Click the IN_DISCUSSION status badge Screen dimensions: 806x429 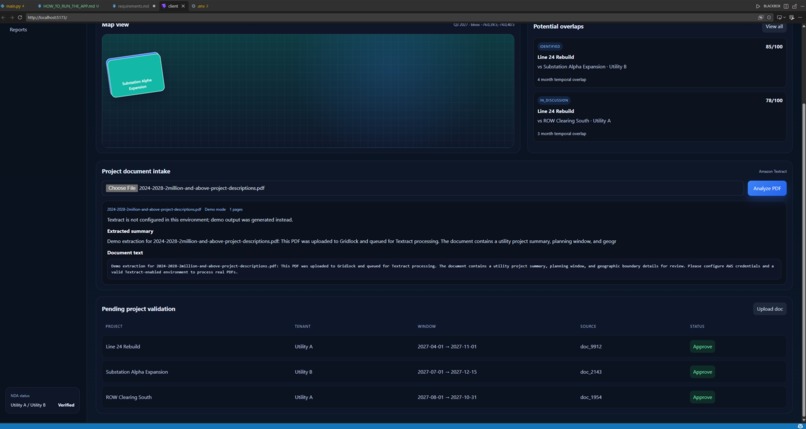pos(554,101)
